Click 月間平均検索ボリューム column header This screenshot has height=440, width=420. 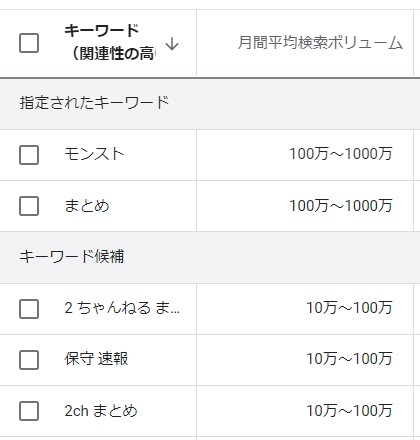point(320,43)
